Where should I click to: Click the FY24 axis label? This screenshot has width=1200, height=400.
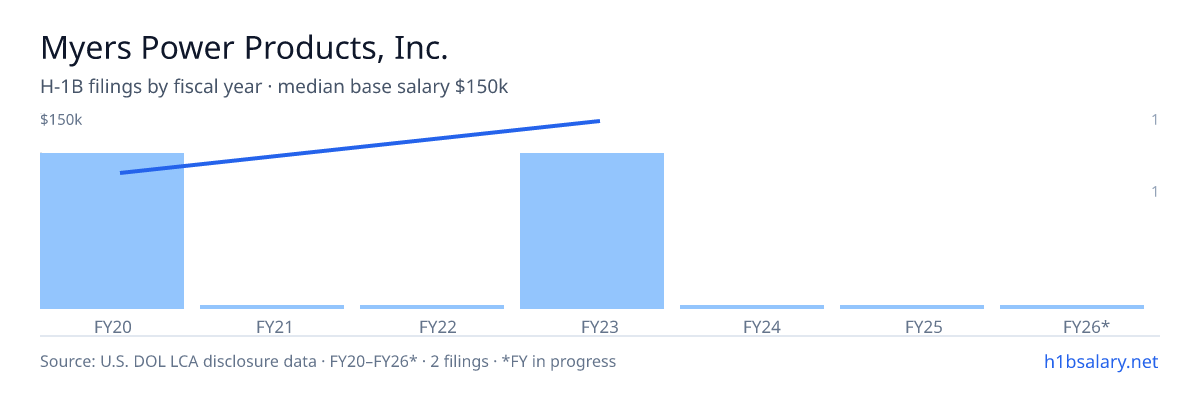point(752,326)
